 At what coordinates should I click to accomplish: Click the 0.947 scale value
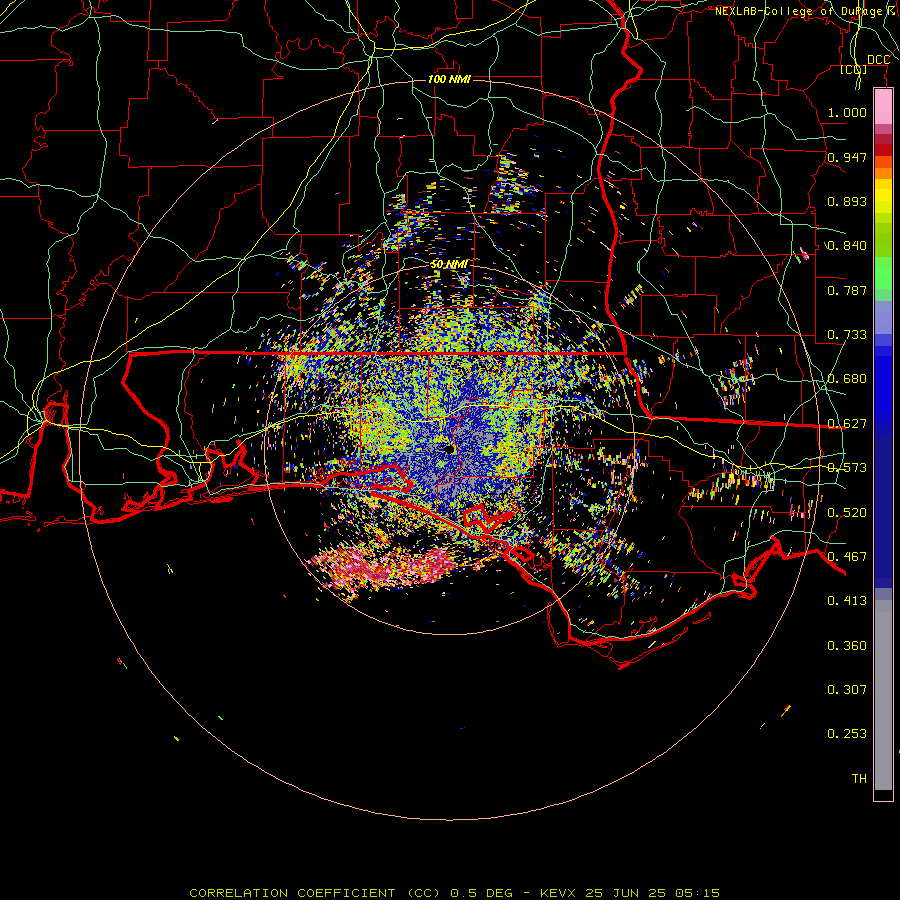click(x=847, y=157)
